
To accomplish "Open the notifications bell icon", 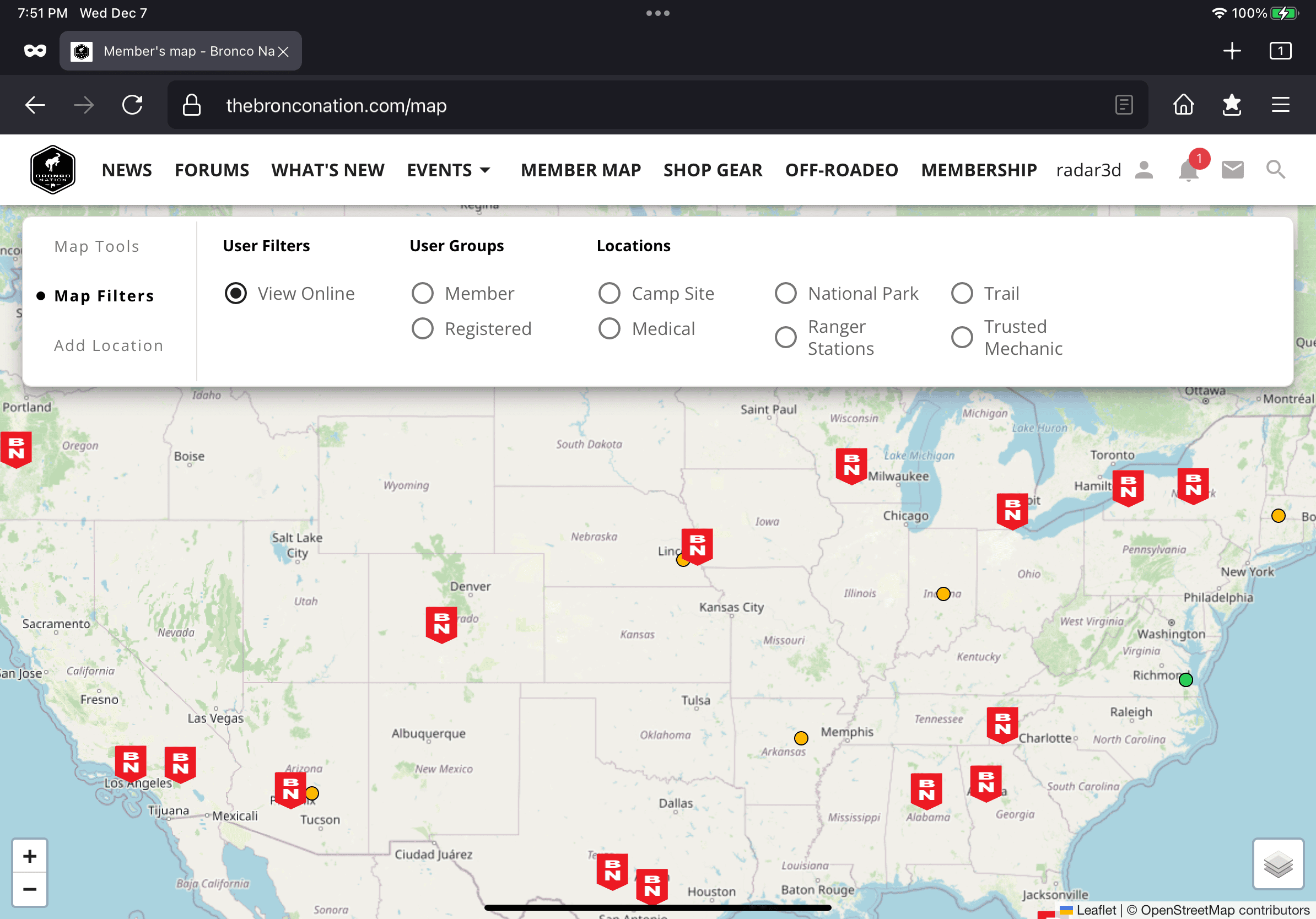I will pyautogui.click(x=1189, y=170).
